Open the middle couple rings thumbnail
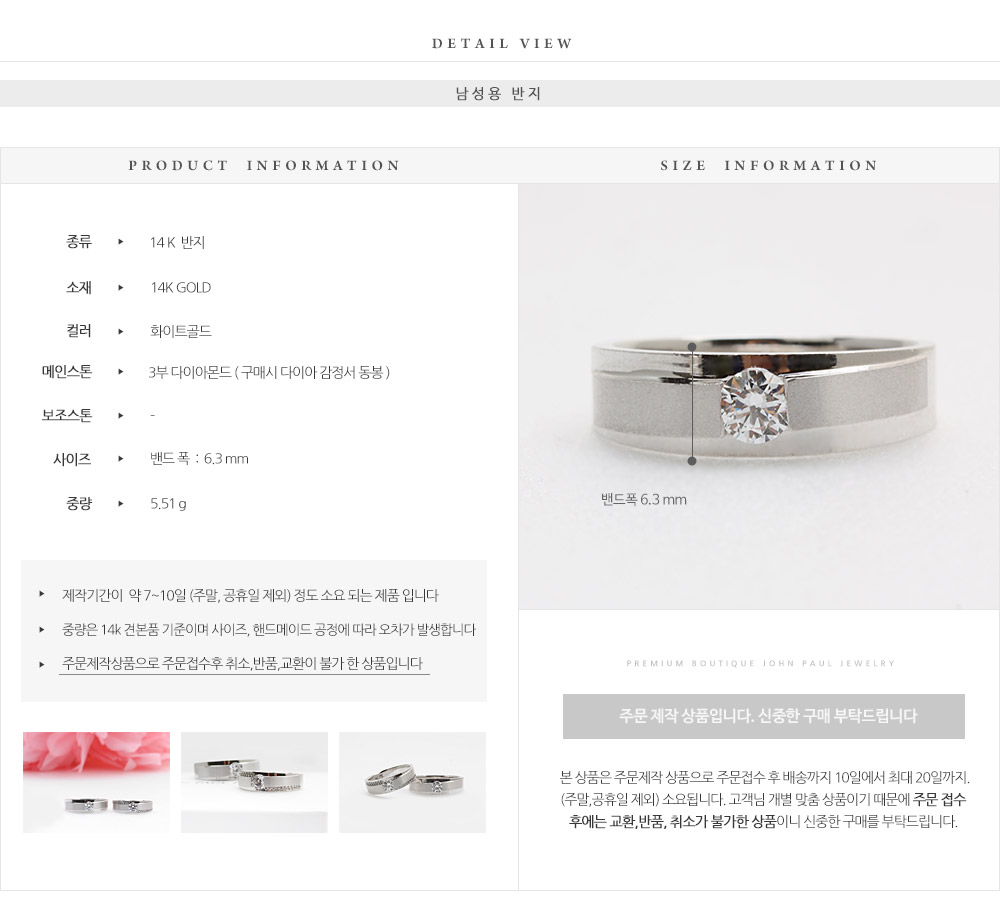This screenshot has height=922, width=1000. coord(254,782)
